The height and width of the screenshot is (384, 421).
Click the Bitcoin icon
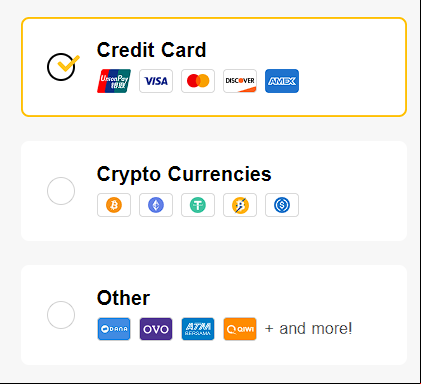click(114, 205)
